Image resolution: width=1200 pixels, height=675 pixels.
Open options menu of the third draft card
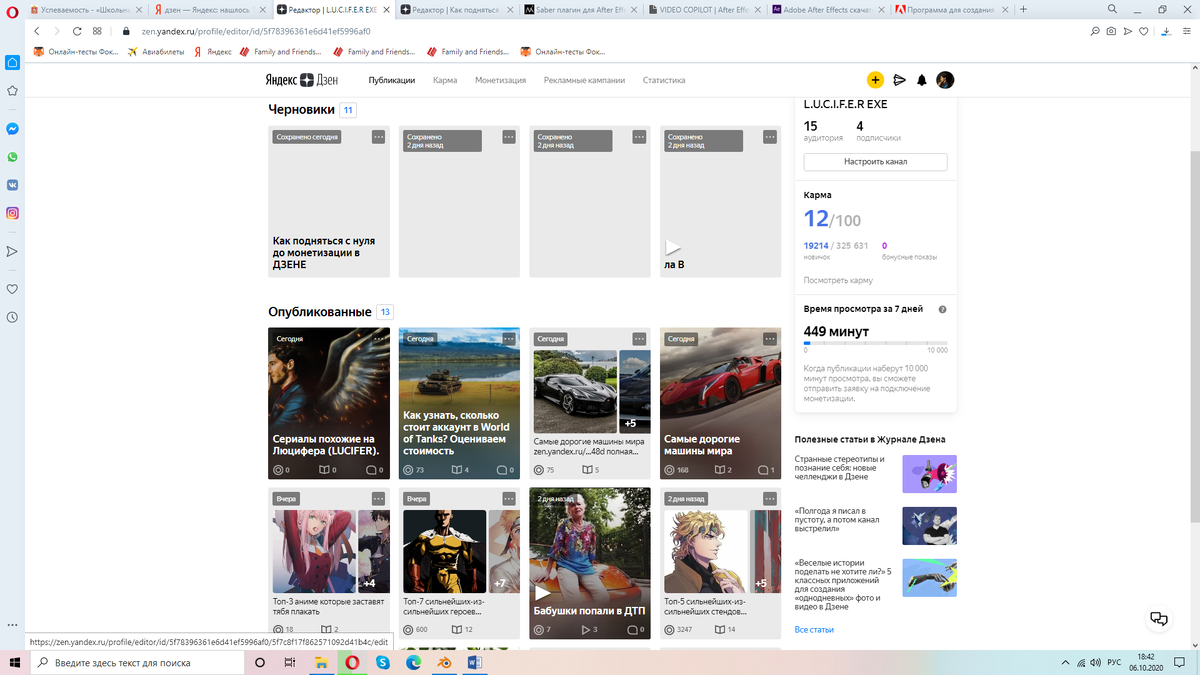639,137
